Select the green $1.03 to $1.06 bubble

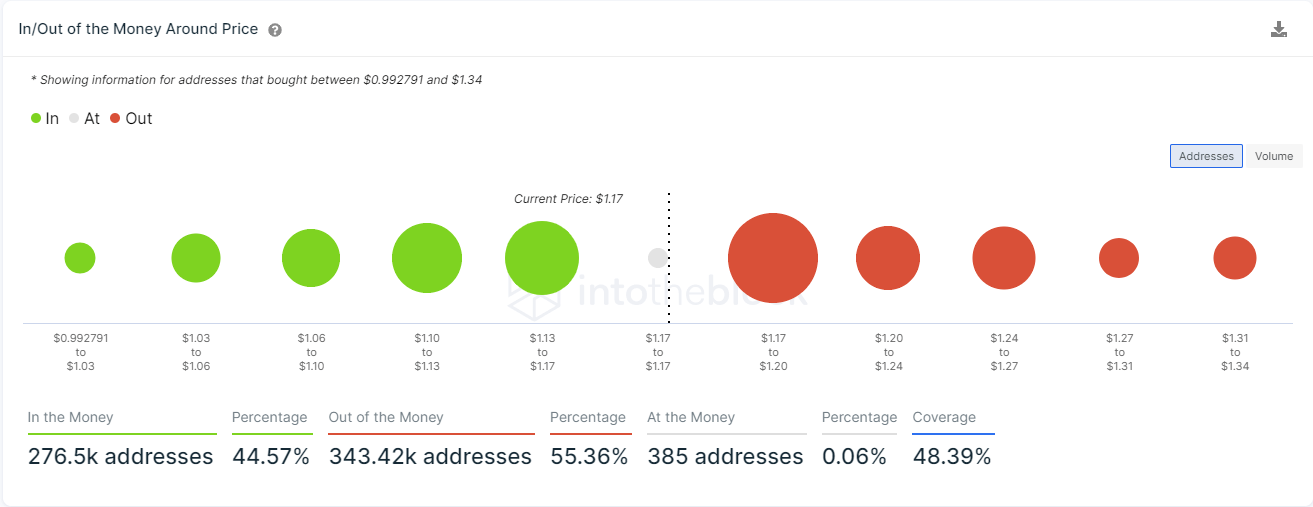pos(196,258)
